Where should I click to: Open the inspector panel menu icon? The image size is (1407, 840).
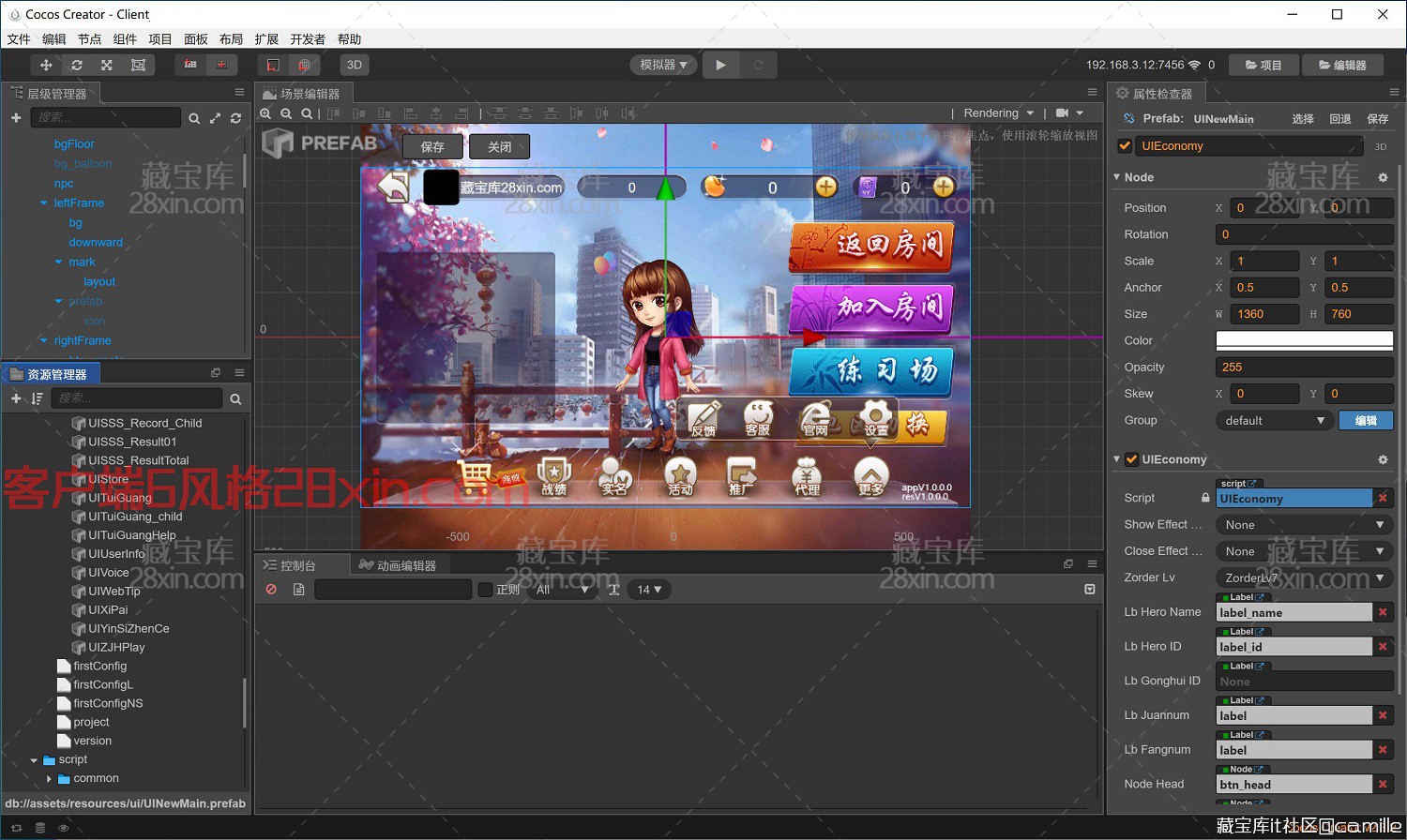point(1394,92)
